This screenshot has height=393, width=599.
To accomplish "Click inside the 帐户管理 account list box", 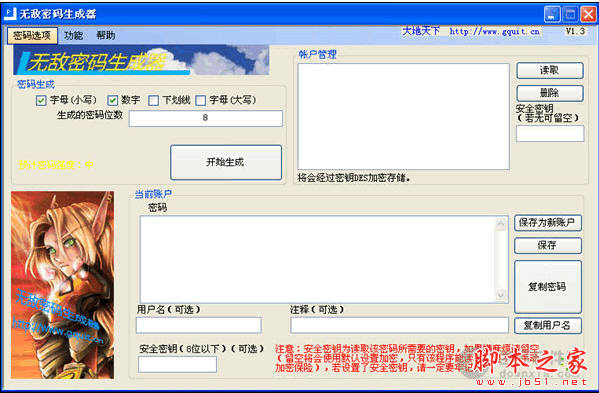I will coord(403,116).
